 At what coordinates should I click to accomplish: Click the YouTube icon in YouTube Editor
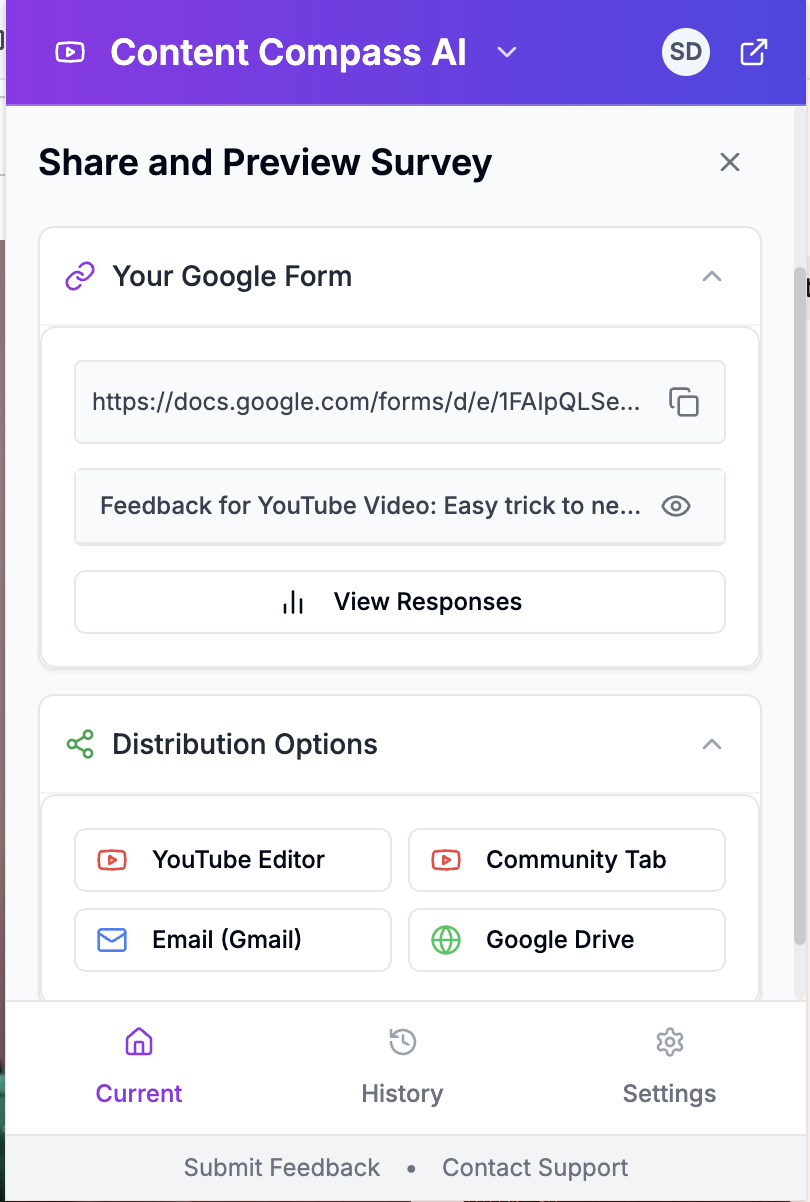(112, 860)
